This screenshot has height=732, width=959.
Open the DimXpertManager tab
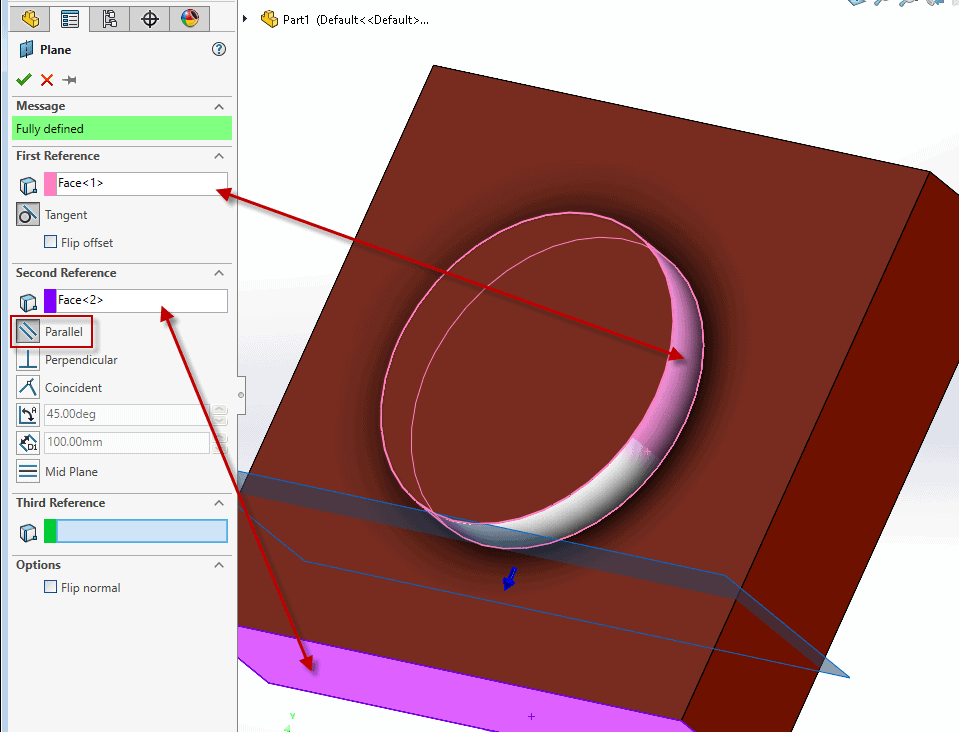click(x=149, y=18)
